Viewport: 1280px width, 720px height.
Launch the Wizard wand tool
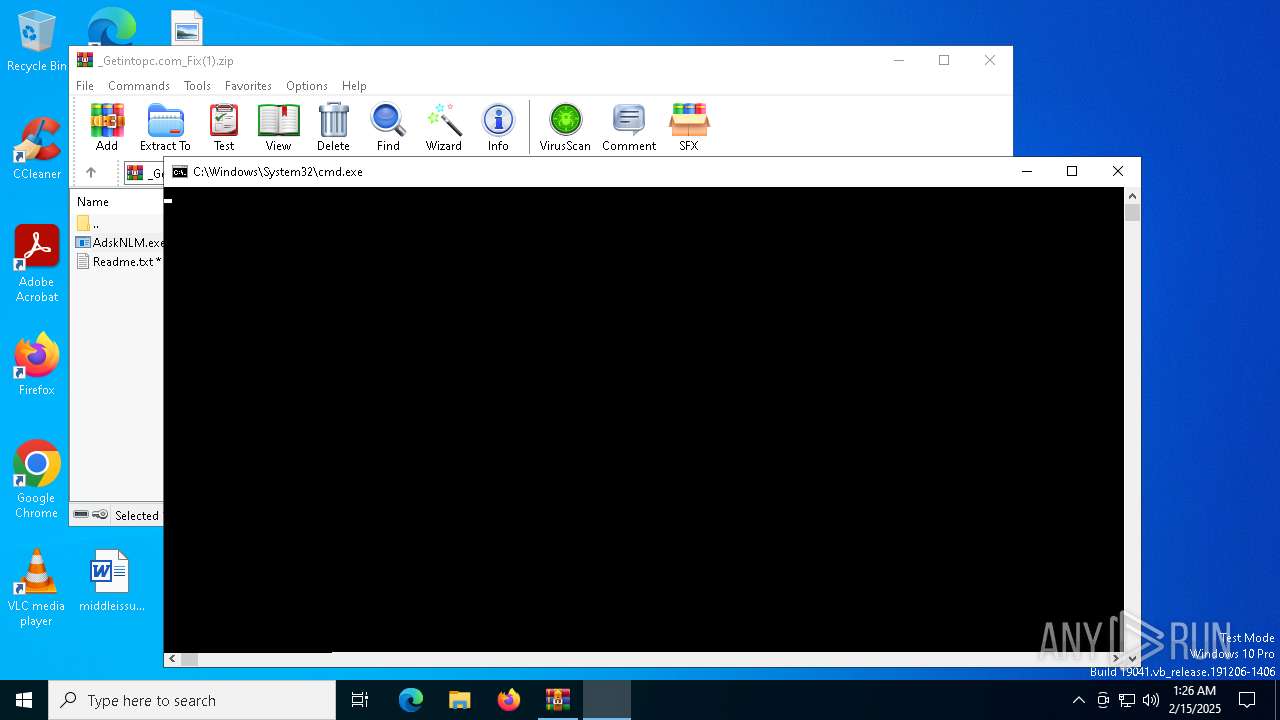443,127
